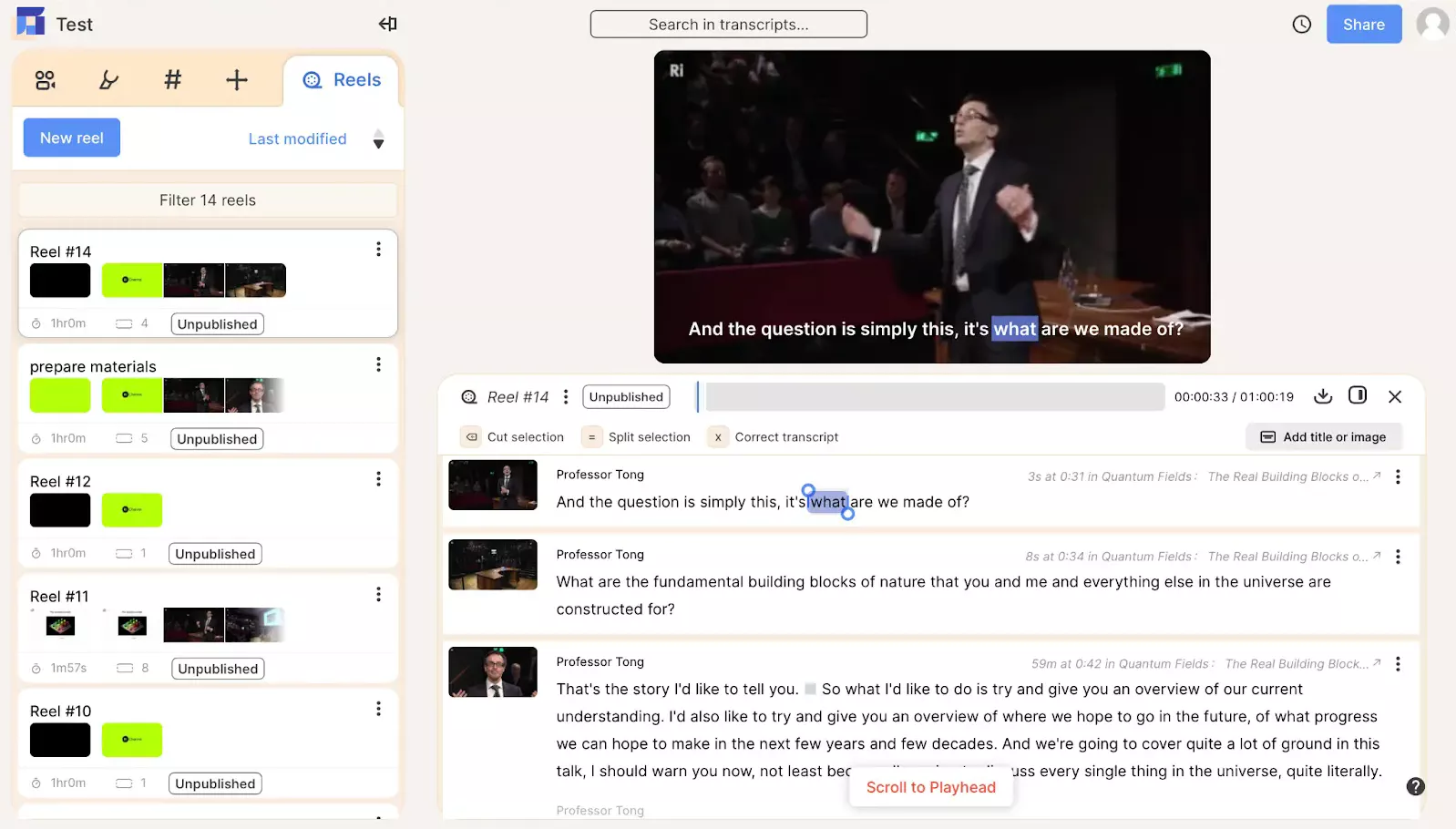Toggle Unpublished badge on Reel #12 card
The height and width of the screenshot is (829, 1456).
tap(215, 554)
